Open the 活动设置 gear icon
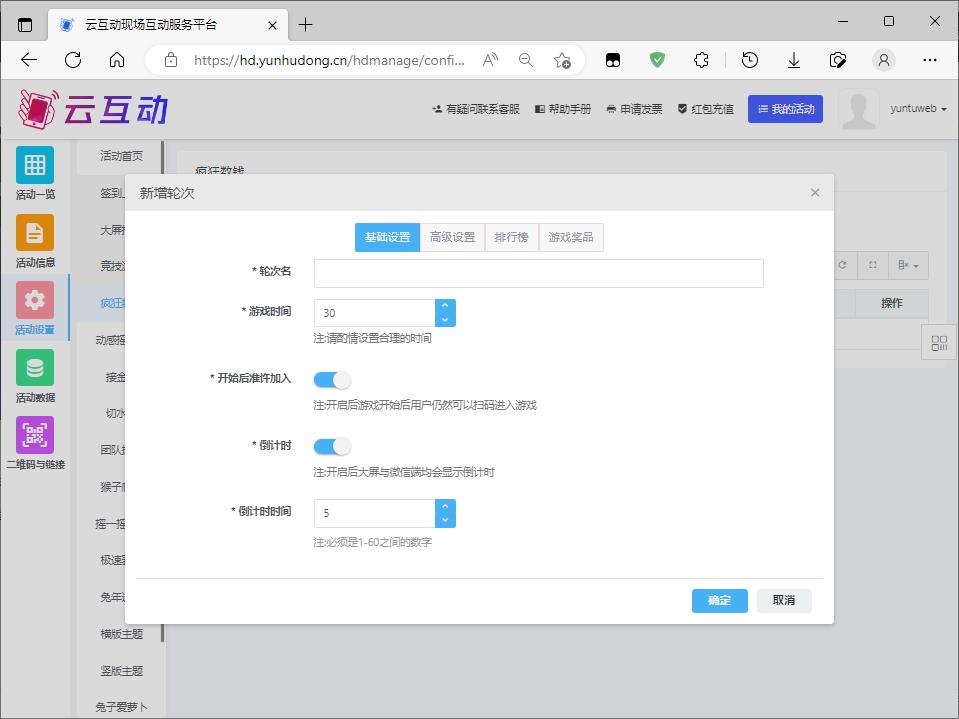The image size is (959, 719). 35,300
